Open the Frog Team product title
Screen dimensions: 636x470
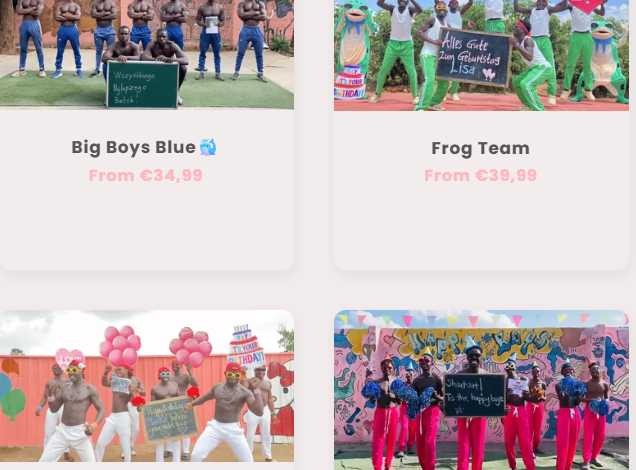481,148
